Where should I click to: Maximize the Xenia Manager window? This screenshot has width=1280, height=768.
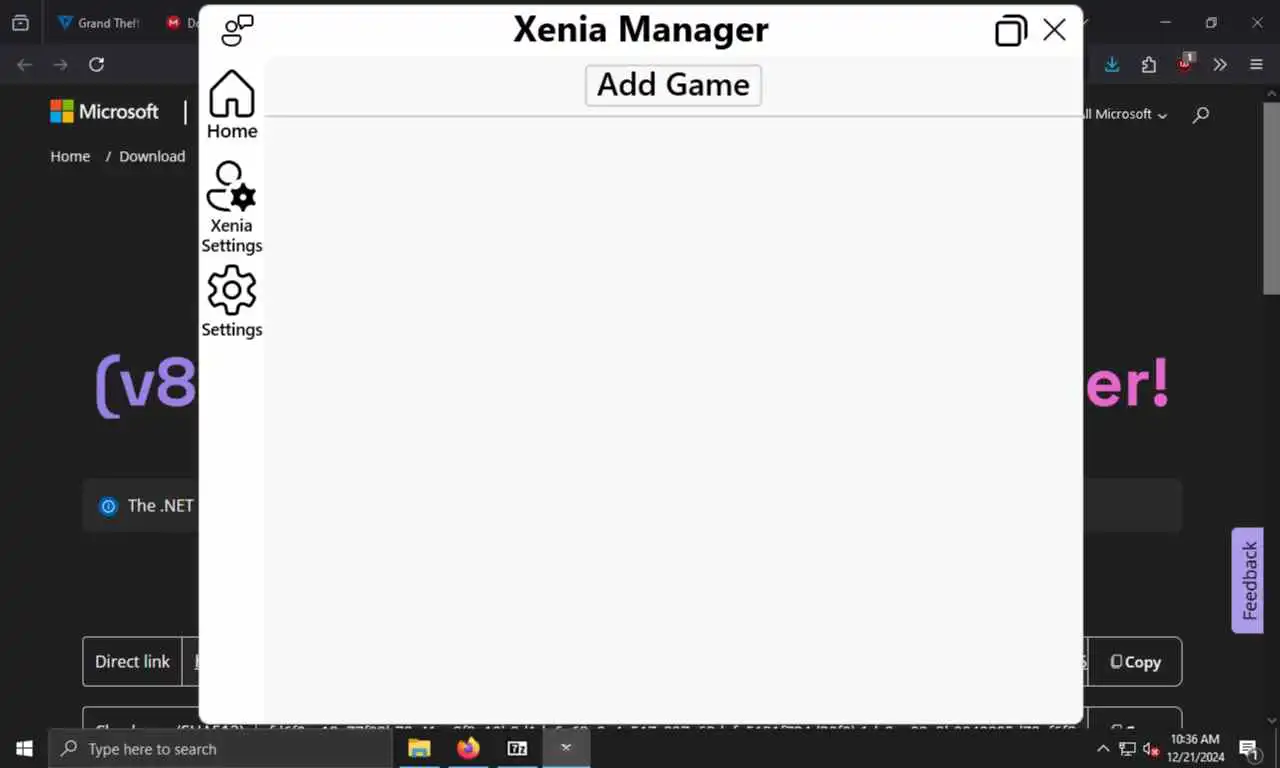click(x=1011, y=31)
